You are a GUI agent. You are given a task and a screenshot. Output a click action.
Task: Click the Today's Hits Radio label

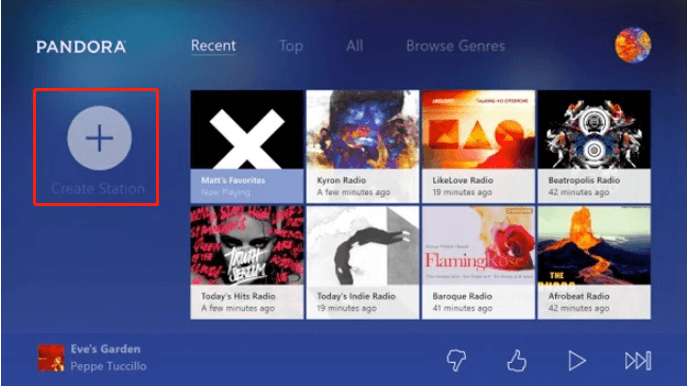coord(238,296)
